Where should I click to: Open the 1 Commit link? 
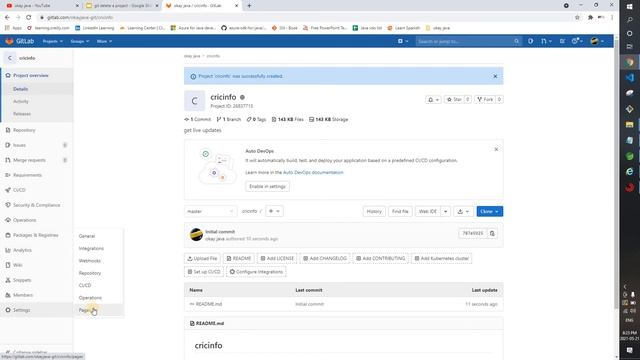(198, 120)
